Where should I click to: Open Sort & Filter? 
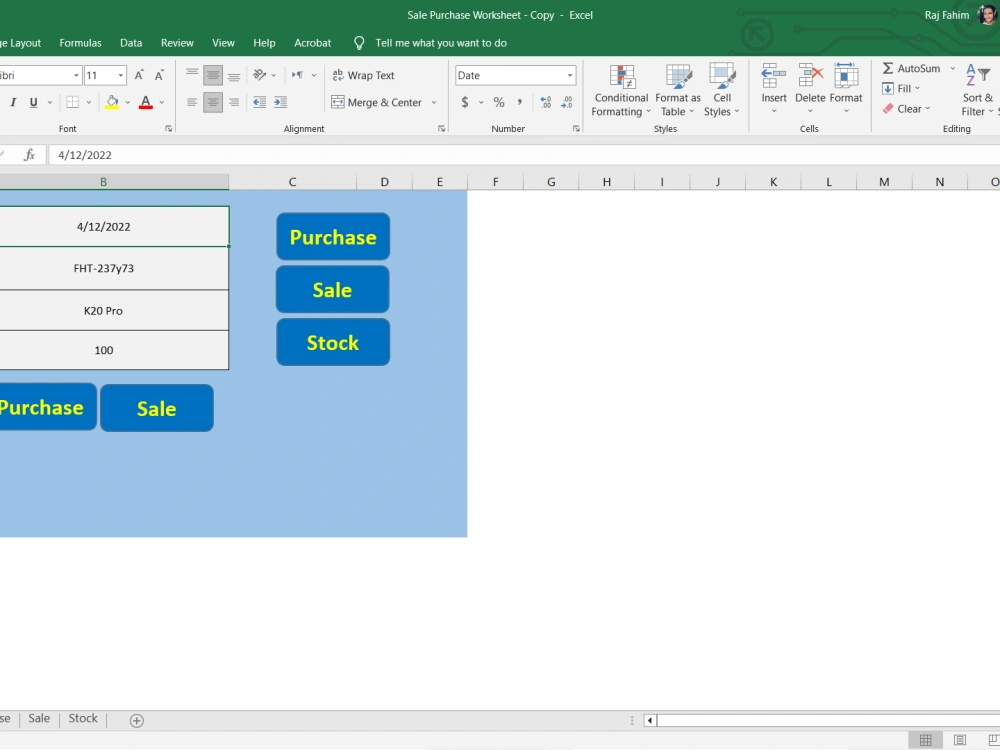(x=977, y=90)
